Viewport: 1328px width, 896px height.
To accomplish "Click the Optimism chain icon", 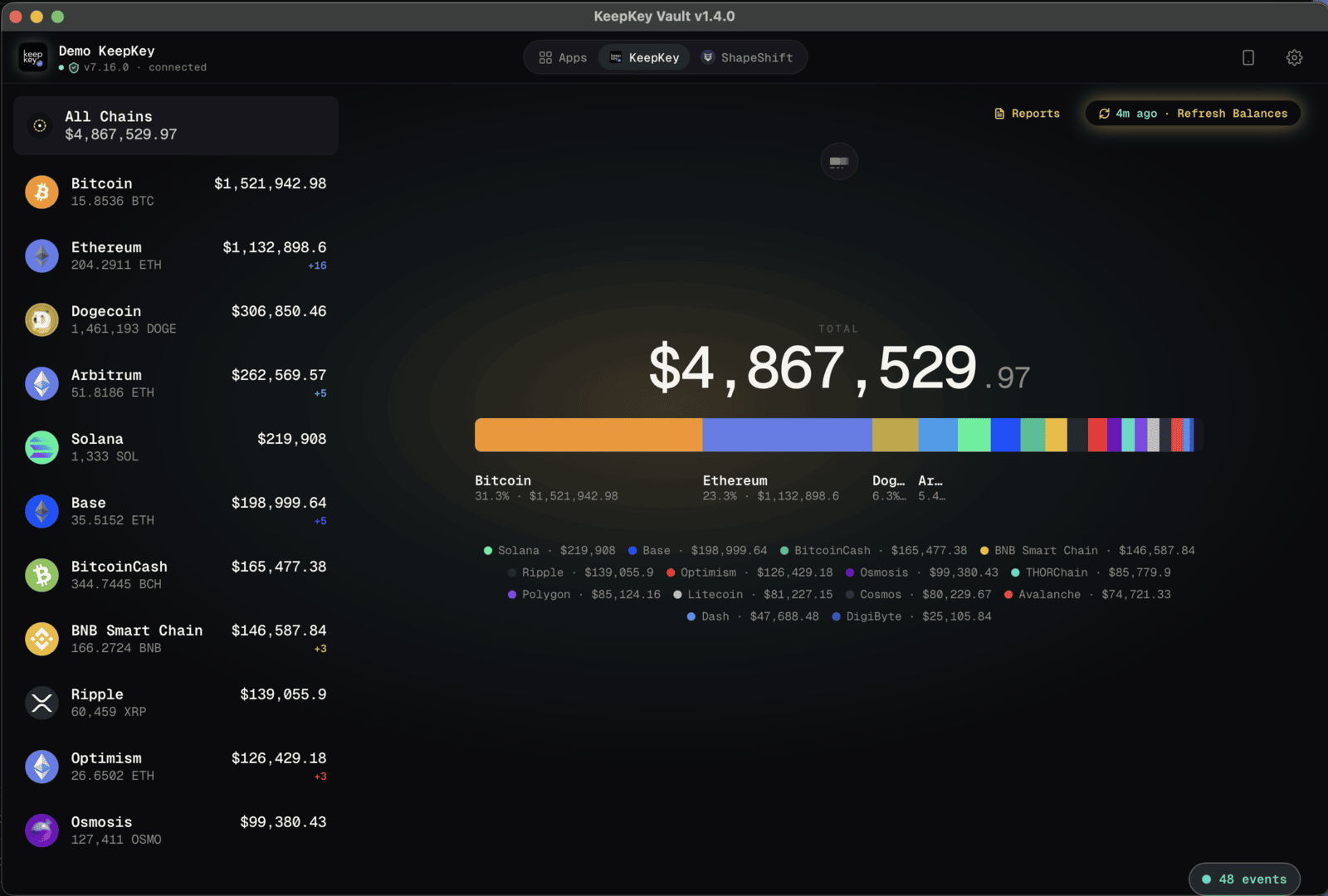I will (x=41, y=767).
